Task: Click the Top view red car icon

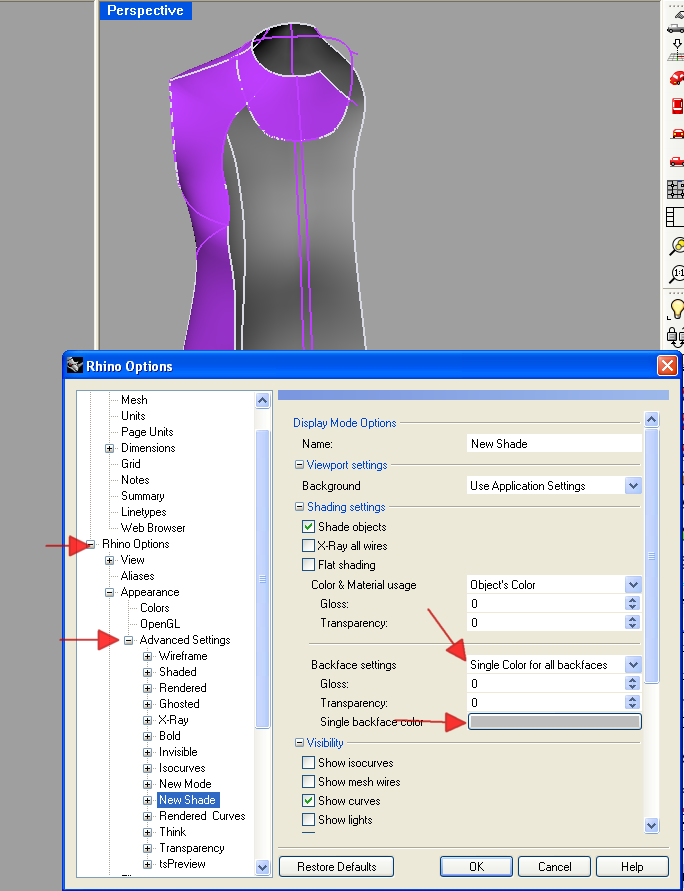Action: click(676, 105)
